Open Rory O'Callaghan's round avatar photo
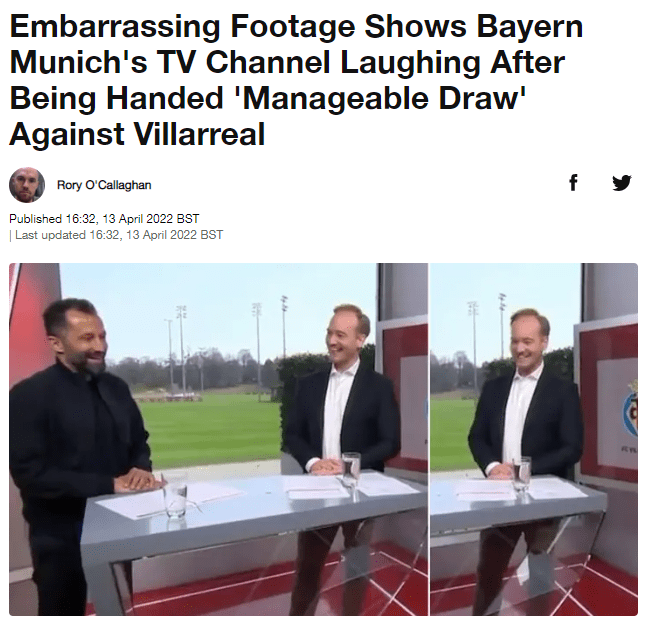 [x=27, y=185]
